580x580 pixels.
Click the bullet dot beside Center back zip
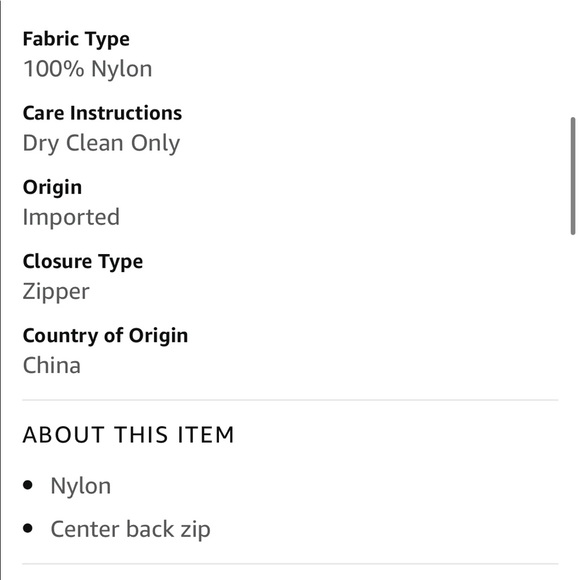tap(28, 528)
